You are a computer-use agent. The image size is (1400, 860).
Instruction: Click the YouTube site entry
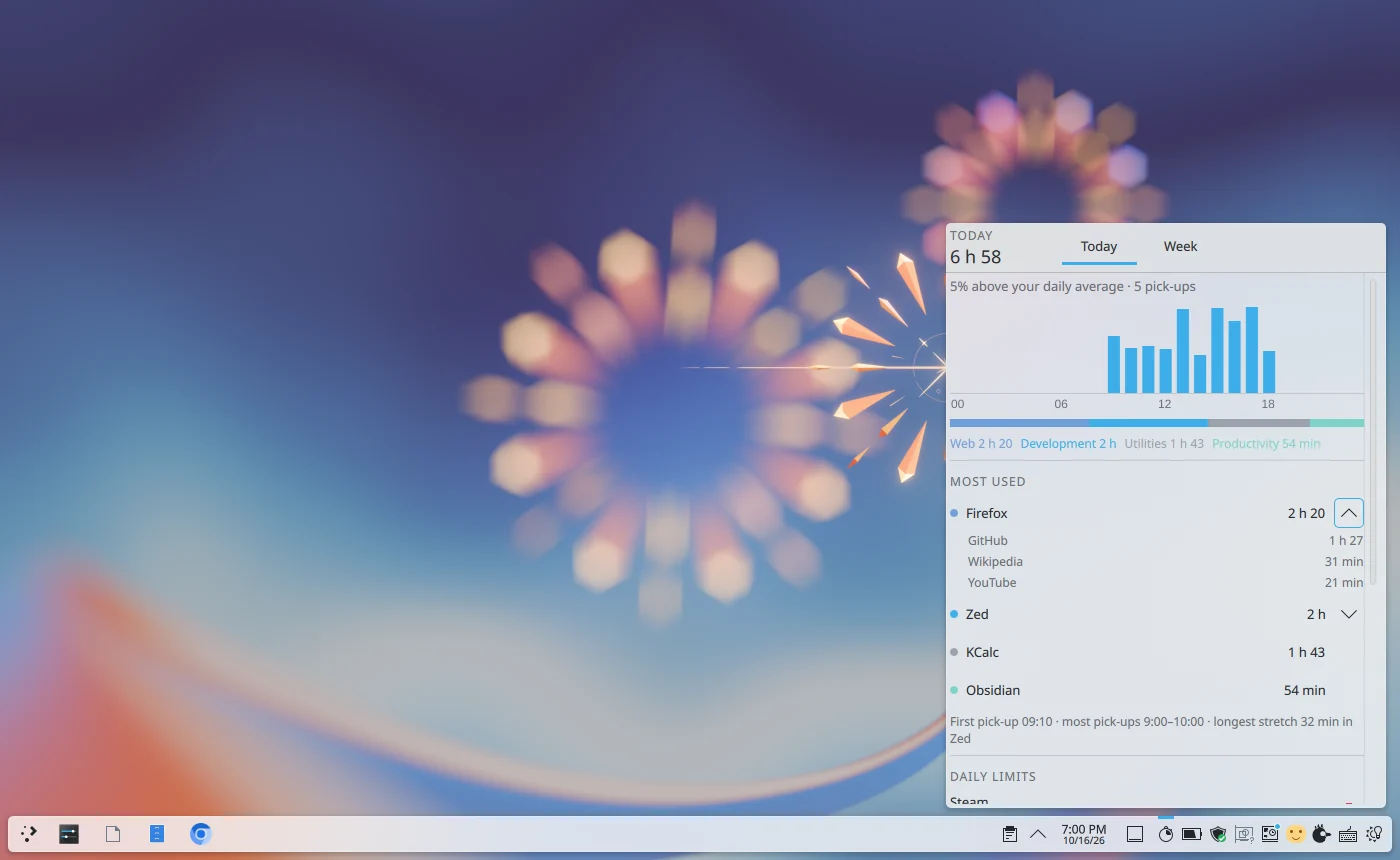coord(1165,583)
